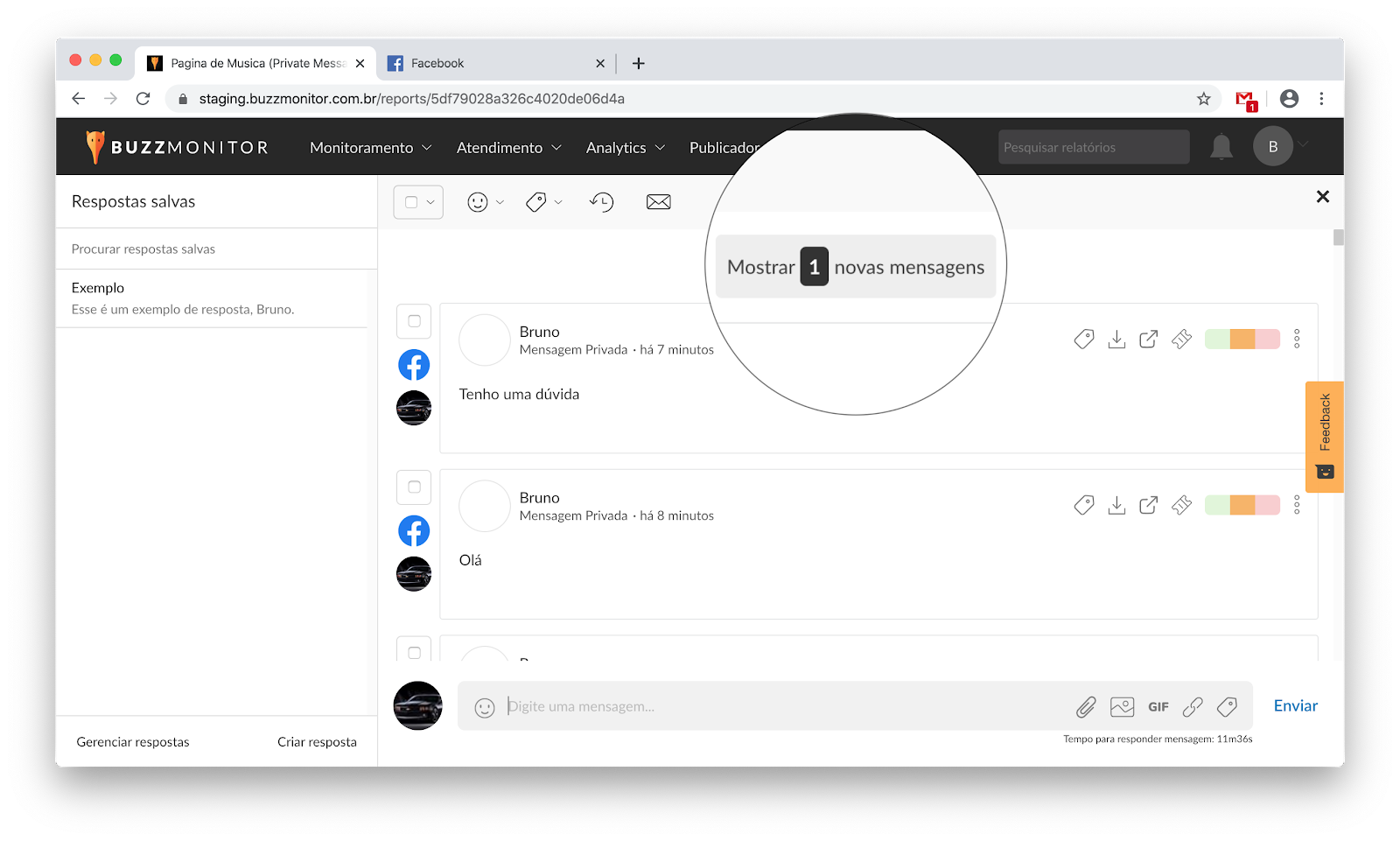Viewport: 1400px width, 841px height.
Task: Toggle the select-all checkbox in the toolbar
Action: (x=411, y=202)
